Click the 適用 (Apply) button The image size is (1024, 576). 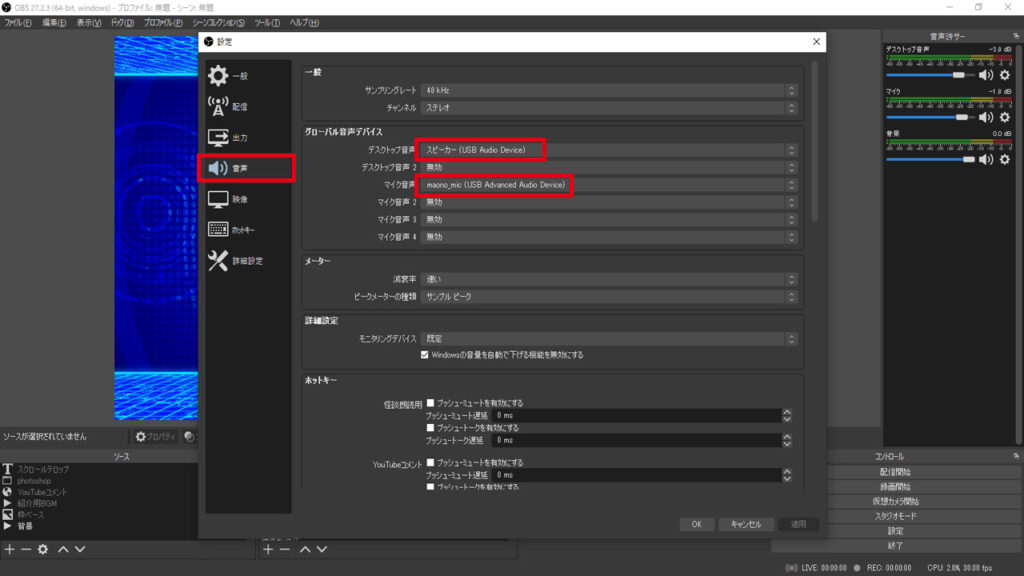797,523
